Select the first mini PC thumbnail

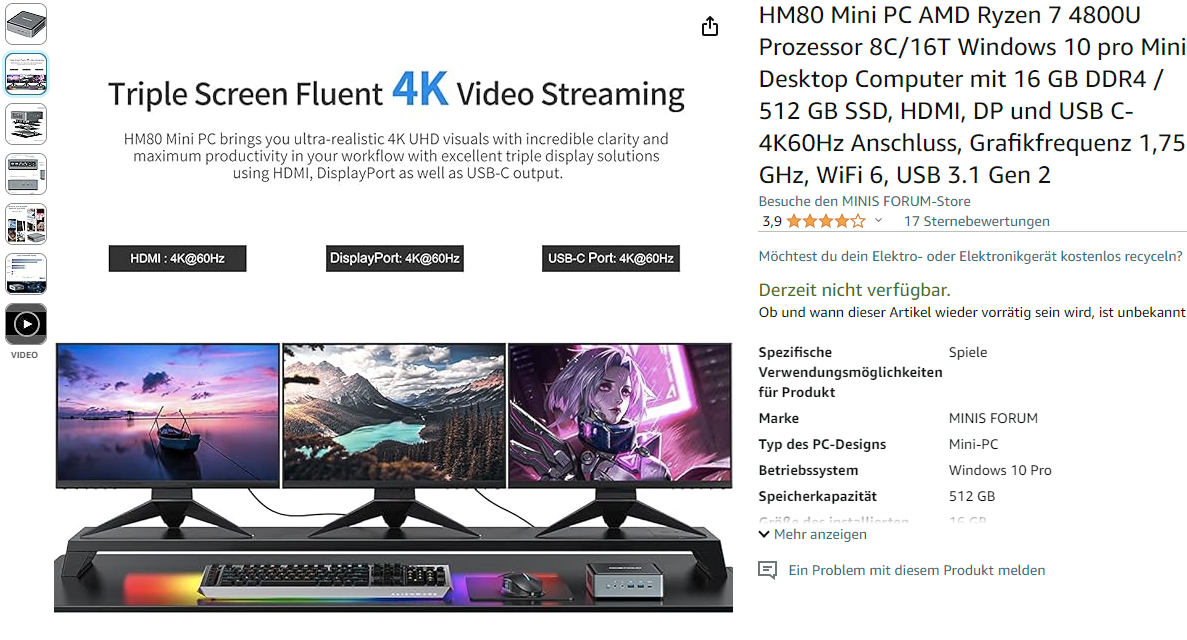tap(26, 23)
